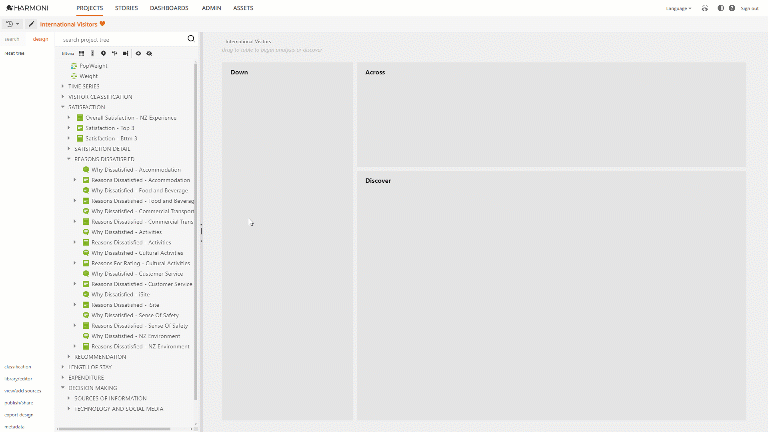The image size is (768, 432).
Task: Click the Sign out link
Action: pos(749,8)
